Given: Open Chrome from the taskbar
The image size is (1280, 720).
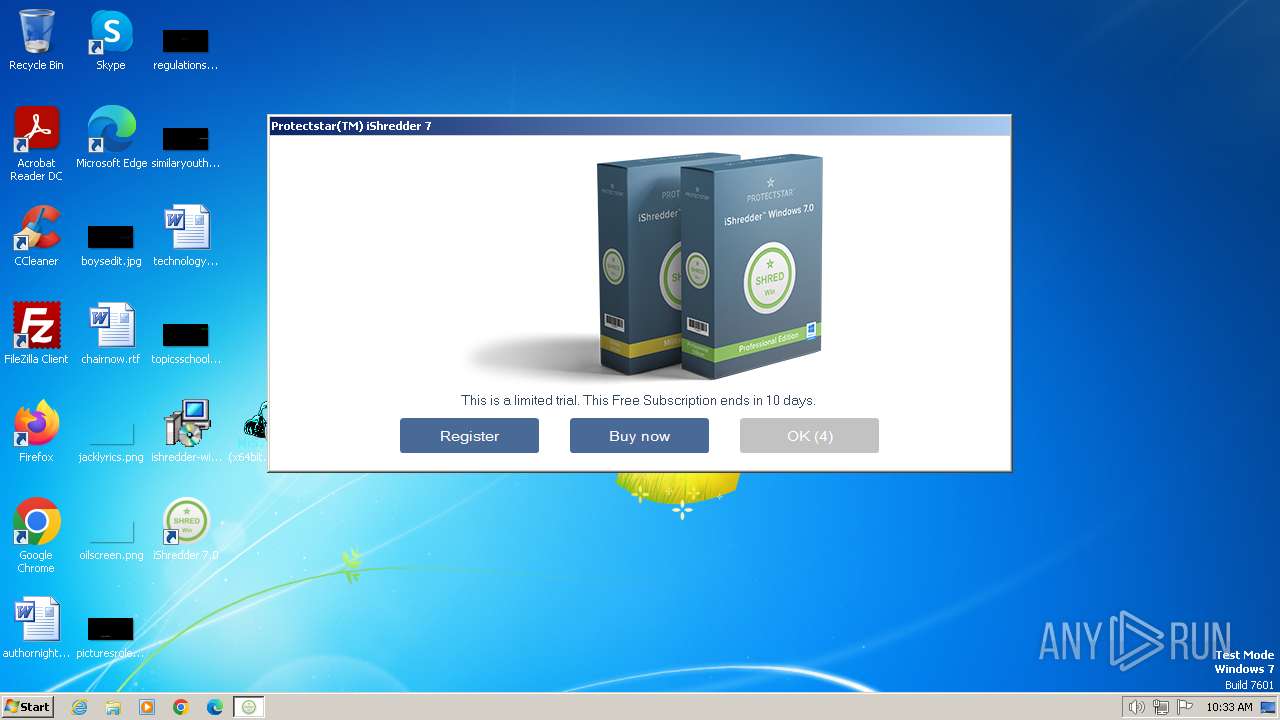Looking at the screenshot, I should point(181,707).
